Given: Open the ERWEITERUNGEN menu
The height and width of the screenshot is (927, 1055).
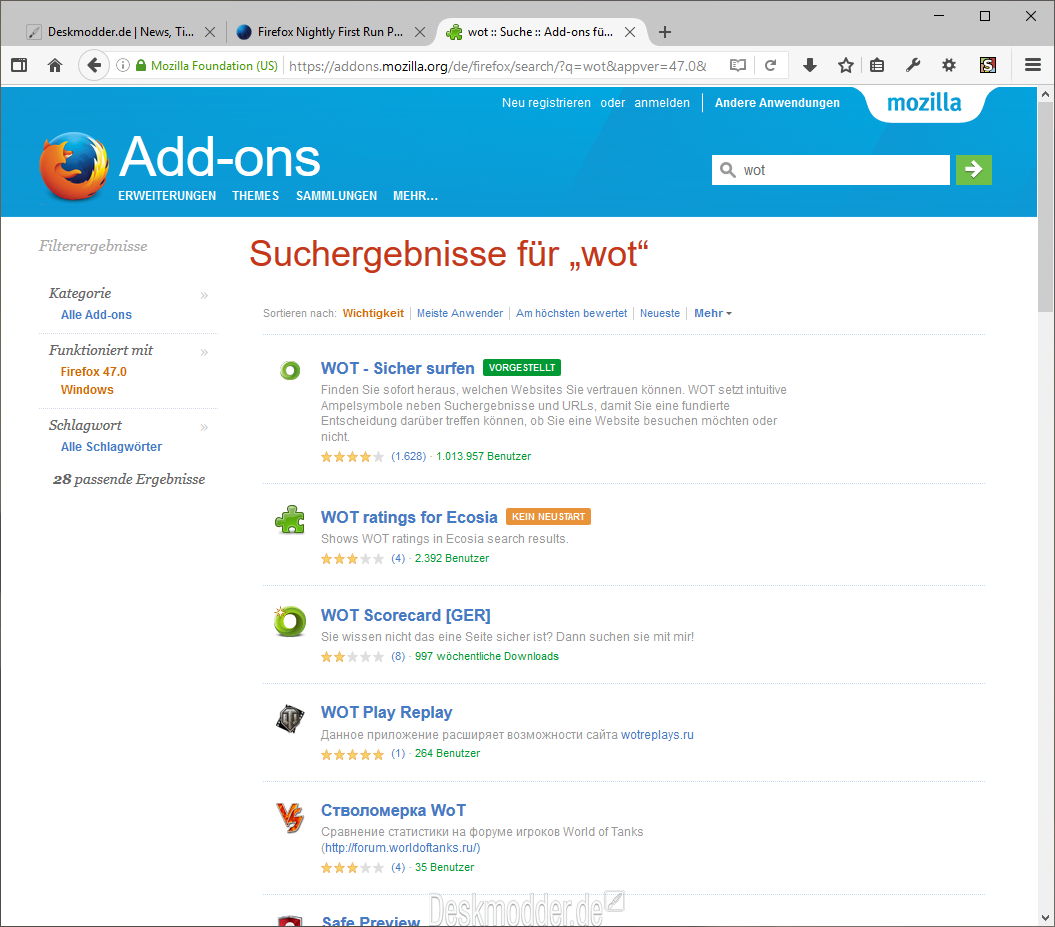Looking at the screenshot, I should click(167, 196).
